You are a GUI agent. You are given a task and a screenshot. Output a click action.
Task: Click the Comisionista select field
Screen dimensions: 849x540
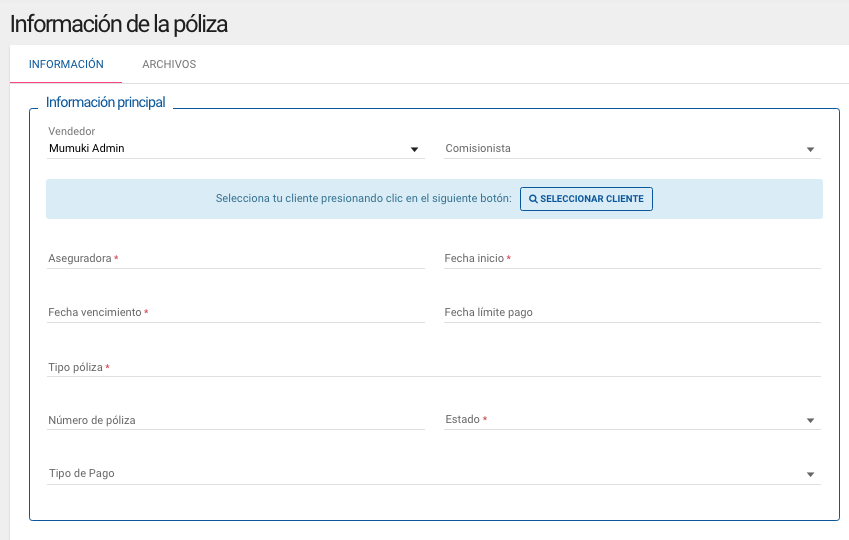click(632, 148)
